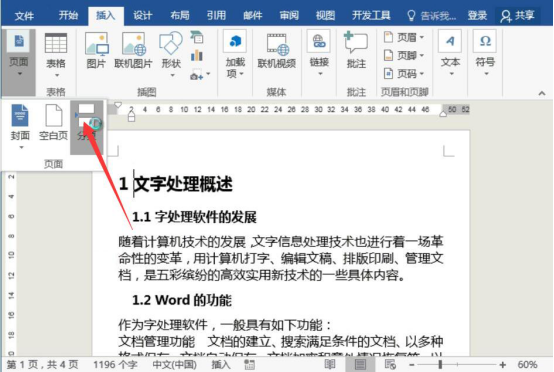Open the 表格 (Table) insert dropdown
The height and width of the screenshot is (372, 554).
(x=56, y=55)
